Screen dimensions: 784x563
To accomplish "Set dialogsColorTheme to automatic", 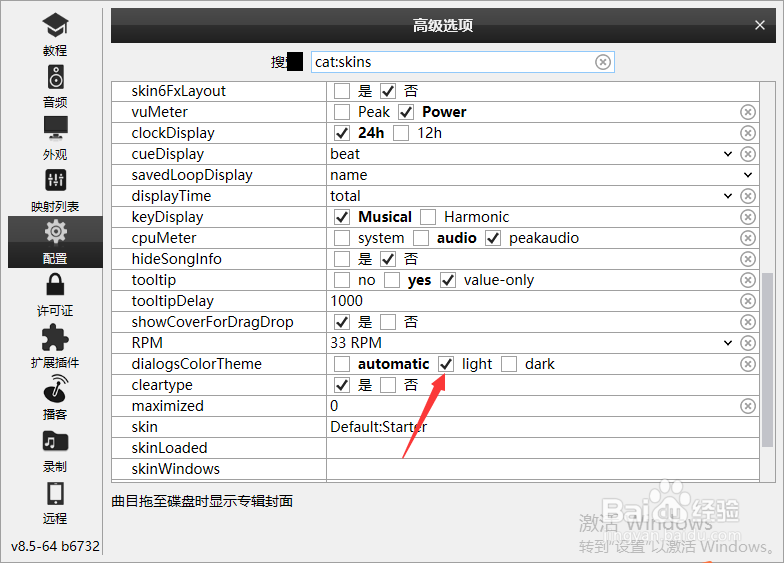I will tap(342, 364).
